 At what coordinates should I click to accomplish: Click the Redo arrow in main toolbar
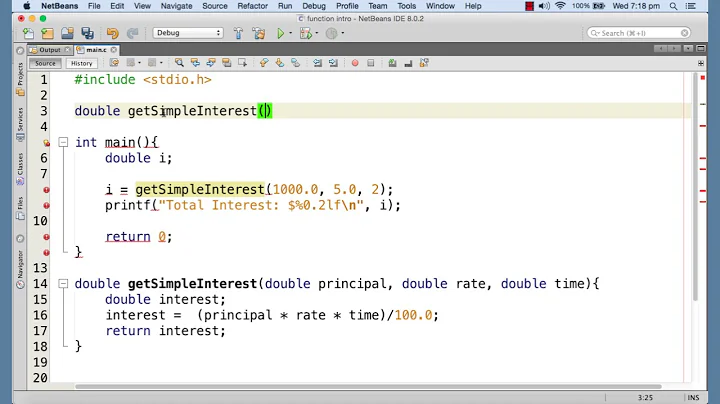click(x=132, y=33)
